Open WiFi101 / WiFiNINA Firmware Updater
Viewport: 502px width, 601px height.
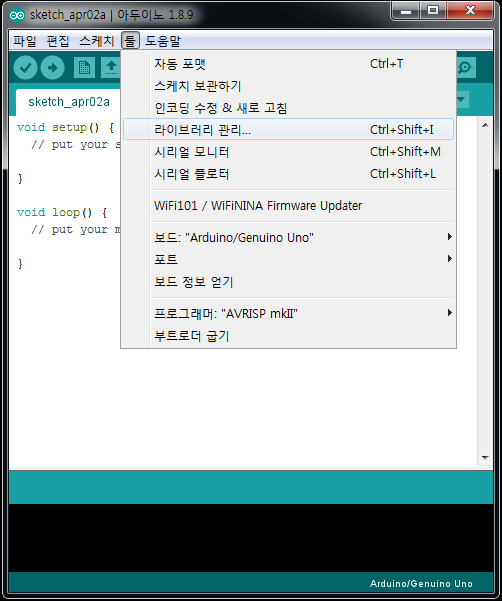pos(288,206)
